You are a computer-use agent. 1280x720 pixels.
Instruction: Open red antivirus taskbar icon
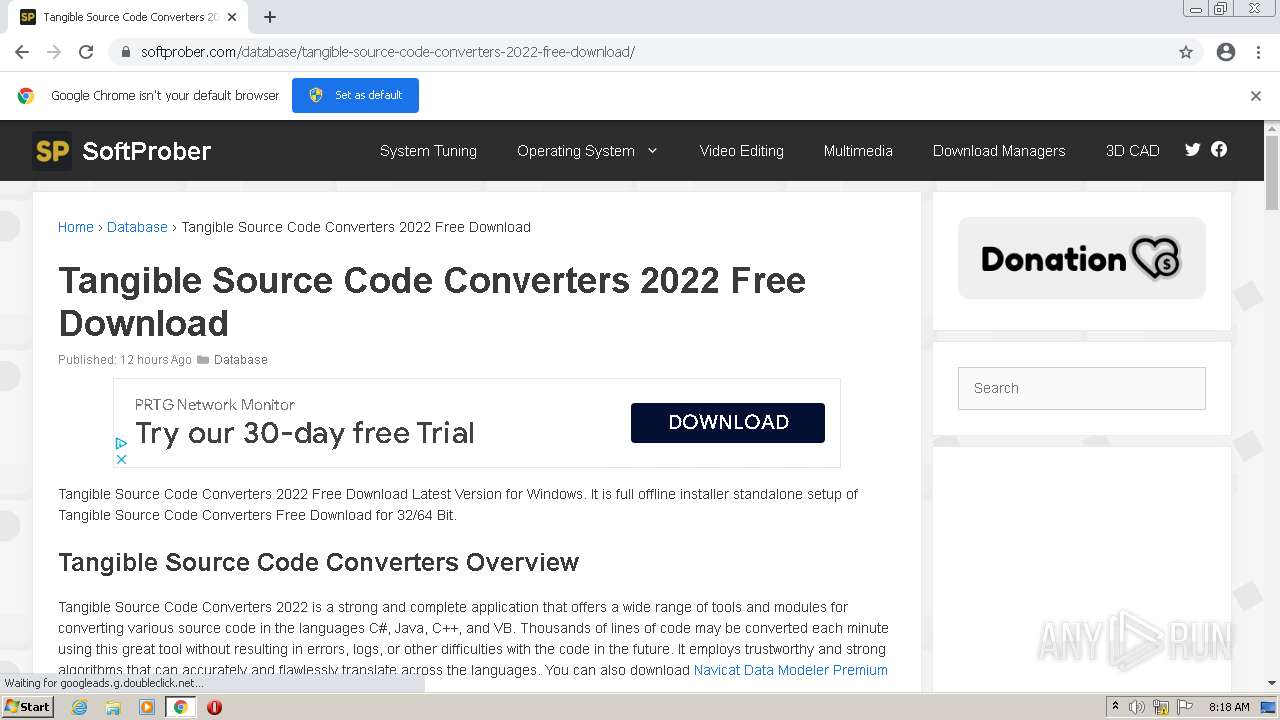click(214, 707)
